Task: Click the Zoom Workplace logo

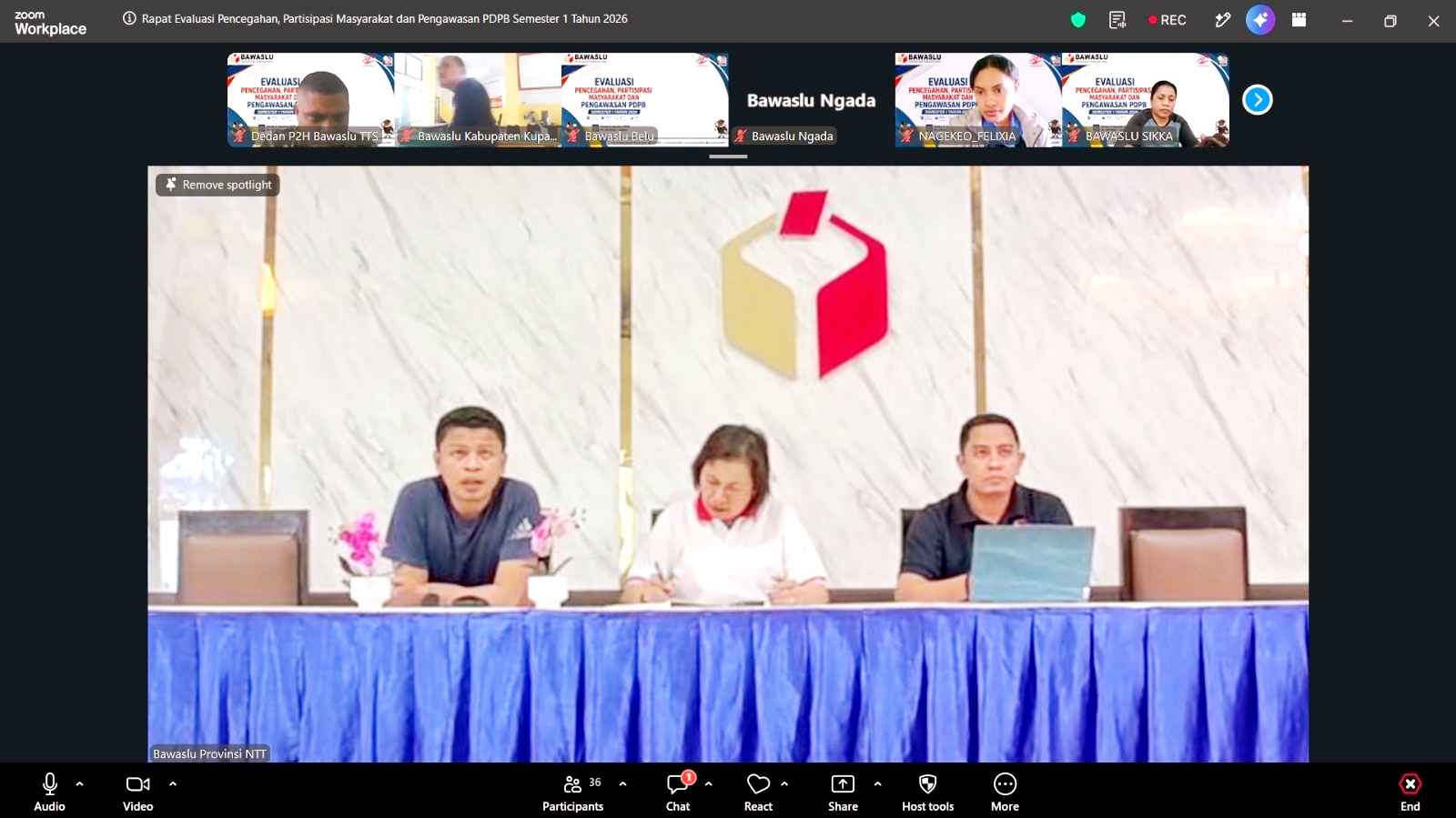Action: (x=50, y=23)
